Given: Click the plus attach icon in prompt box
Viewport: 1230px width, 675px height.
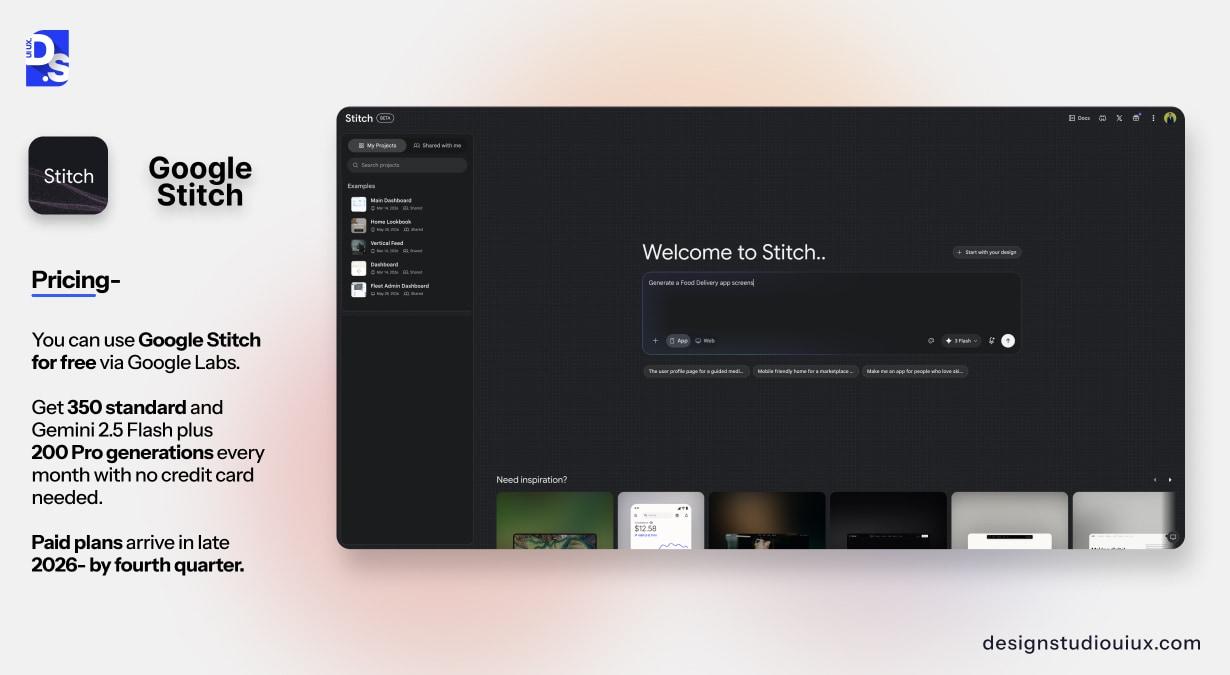Looking at the screenshot, I should (x=655, y=341).
